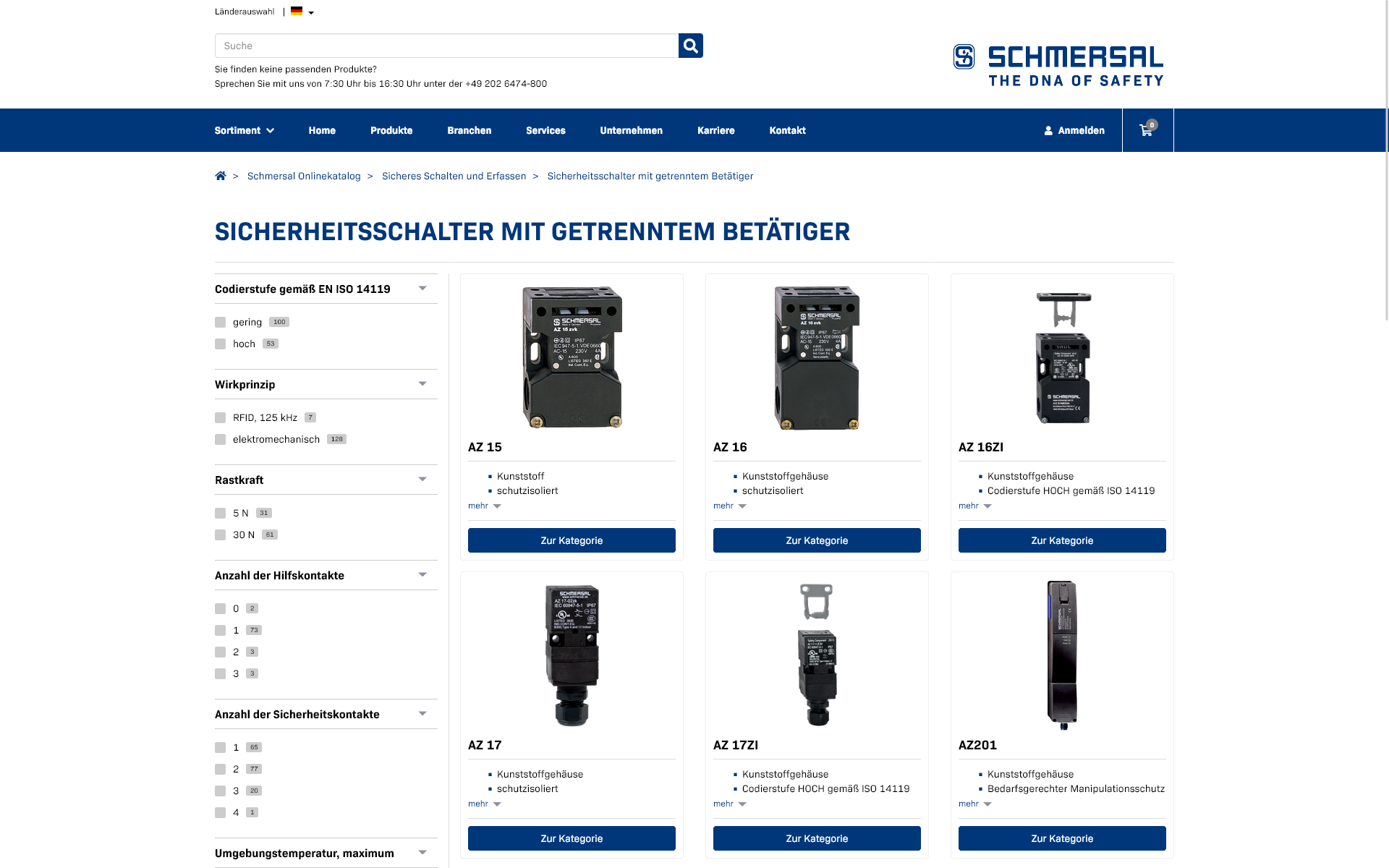Open the AZ 16ZI product image
The image size is (1389, 868).
[1062, 358]
